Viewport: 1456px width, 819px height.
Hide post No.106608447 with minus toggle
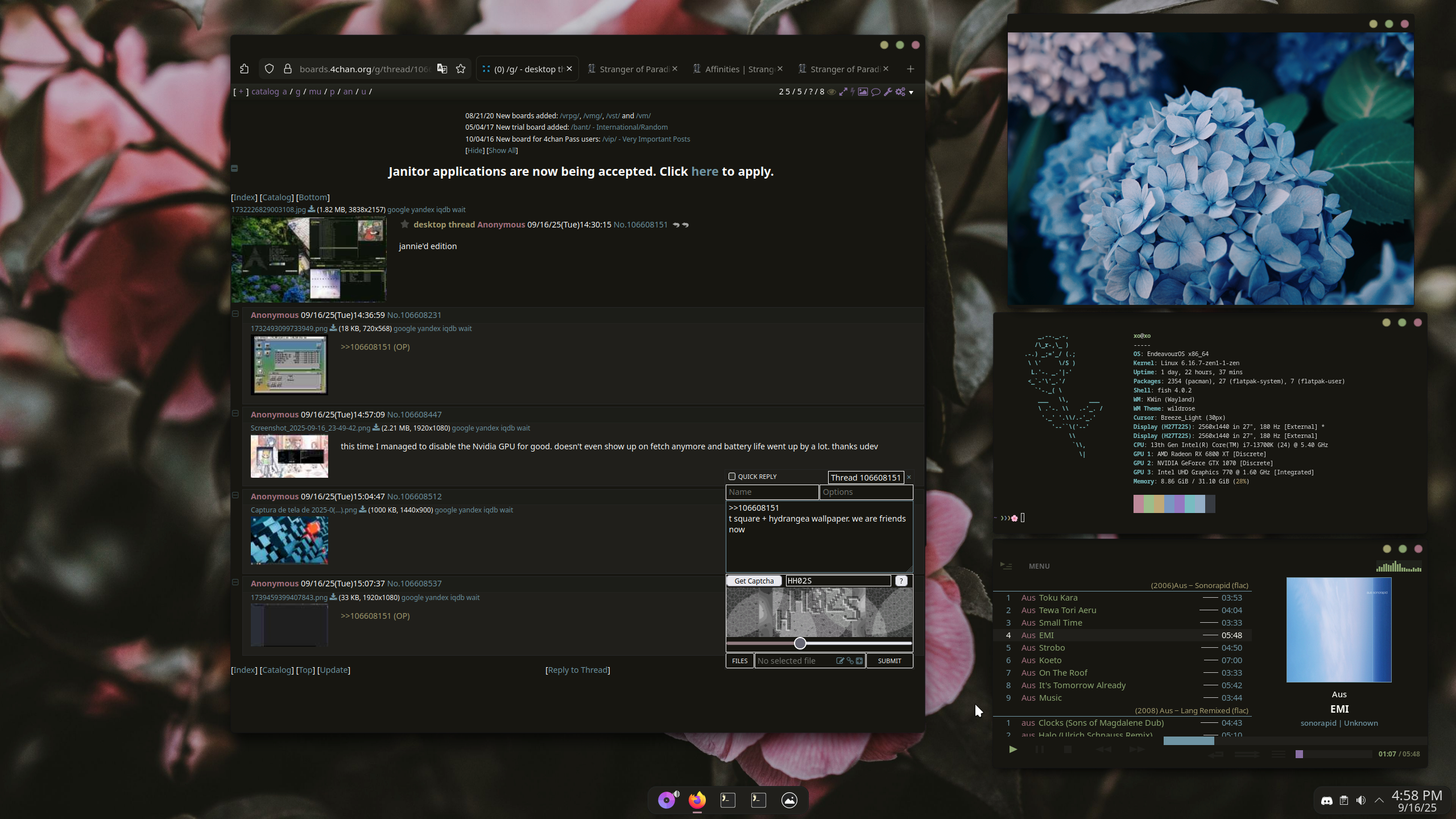[235, 413]
